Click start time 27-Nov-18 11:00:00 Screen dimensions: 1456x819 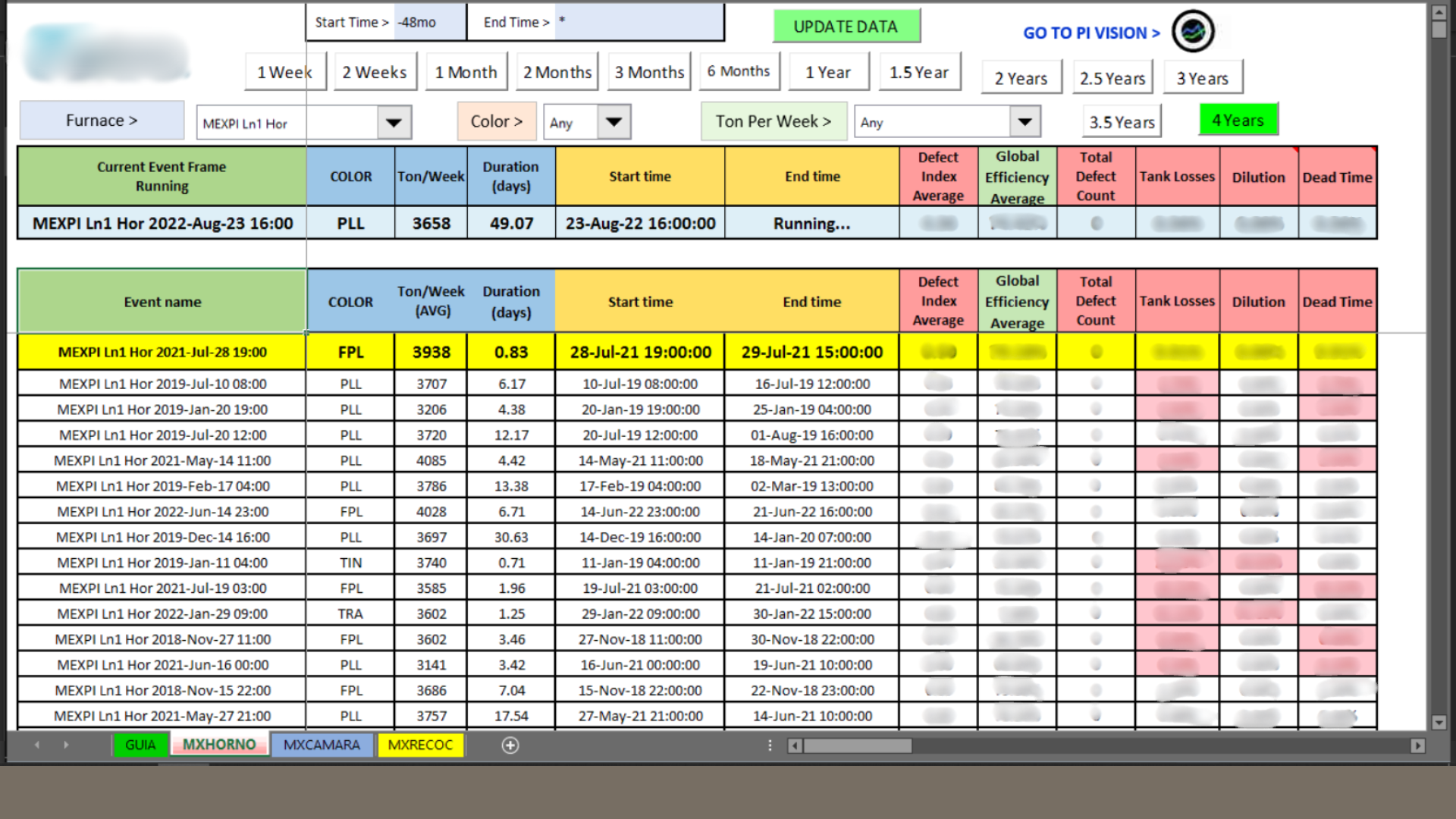point(640,639)
